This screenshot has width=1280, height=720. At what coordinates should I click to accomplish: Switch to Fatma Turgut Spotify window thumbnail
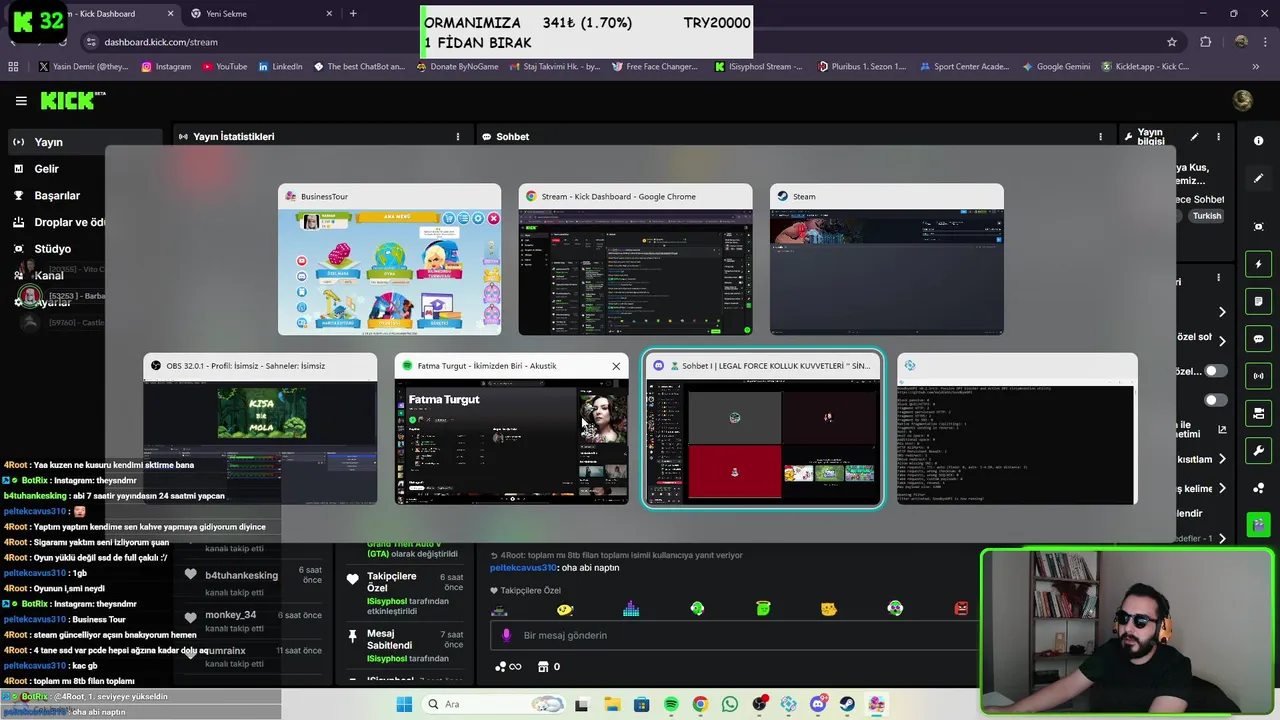(511, 429)
